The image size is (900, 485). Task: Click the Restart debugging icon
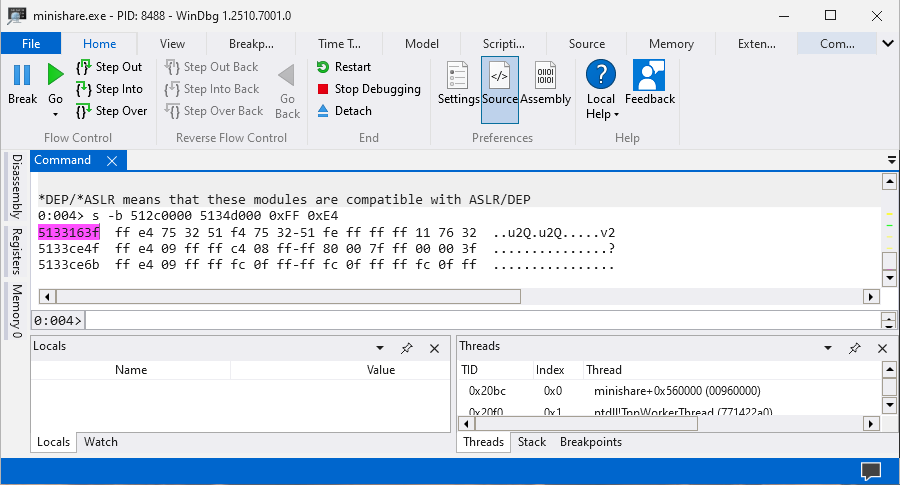[323, 67]
